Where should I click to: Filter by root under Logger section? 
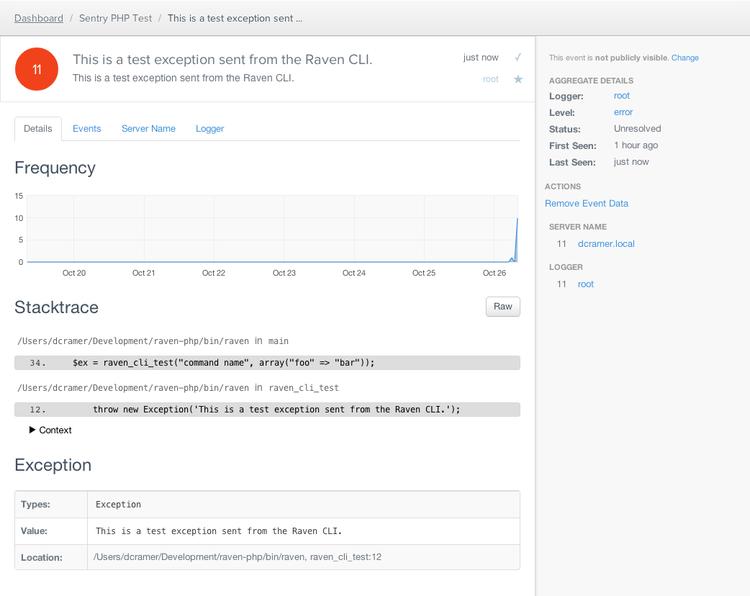pos(585,284)
